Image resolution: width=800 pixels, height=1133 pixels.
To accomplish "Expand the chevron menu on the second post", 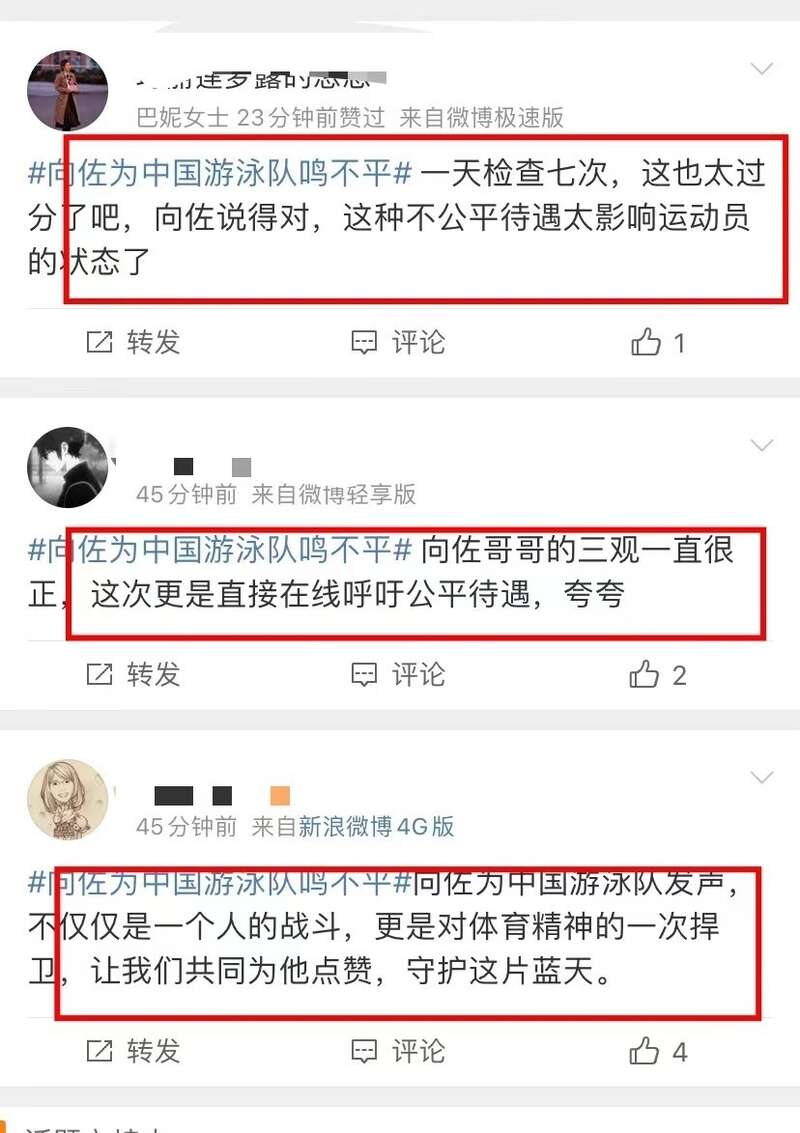I will tap(762, 445).
